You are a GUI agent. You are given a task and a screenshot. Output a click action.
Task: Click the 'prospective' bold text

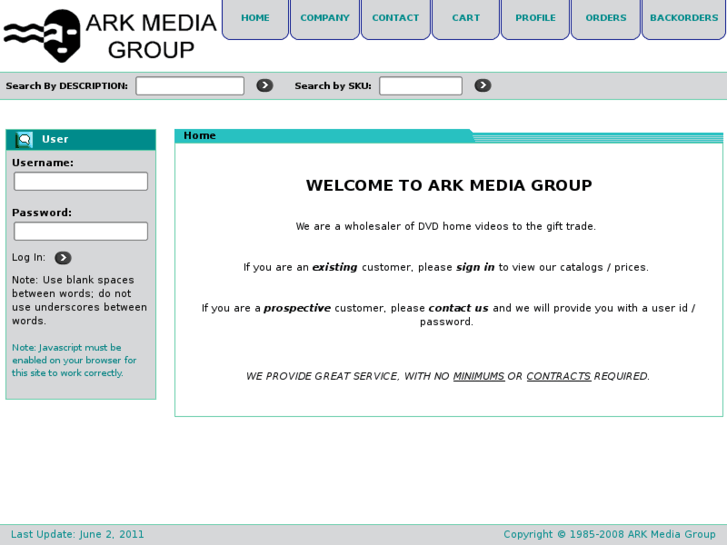[297, 308]
